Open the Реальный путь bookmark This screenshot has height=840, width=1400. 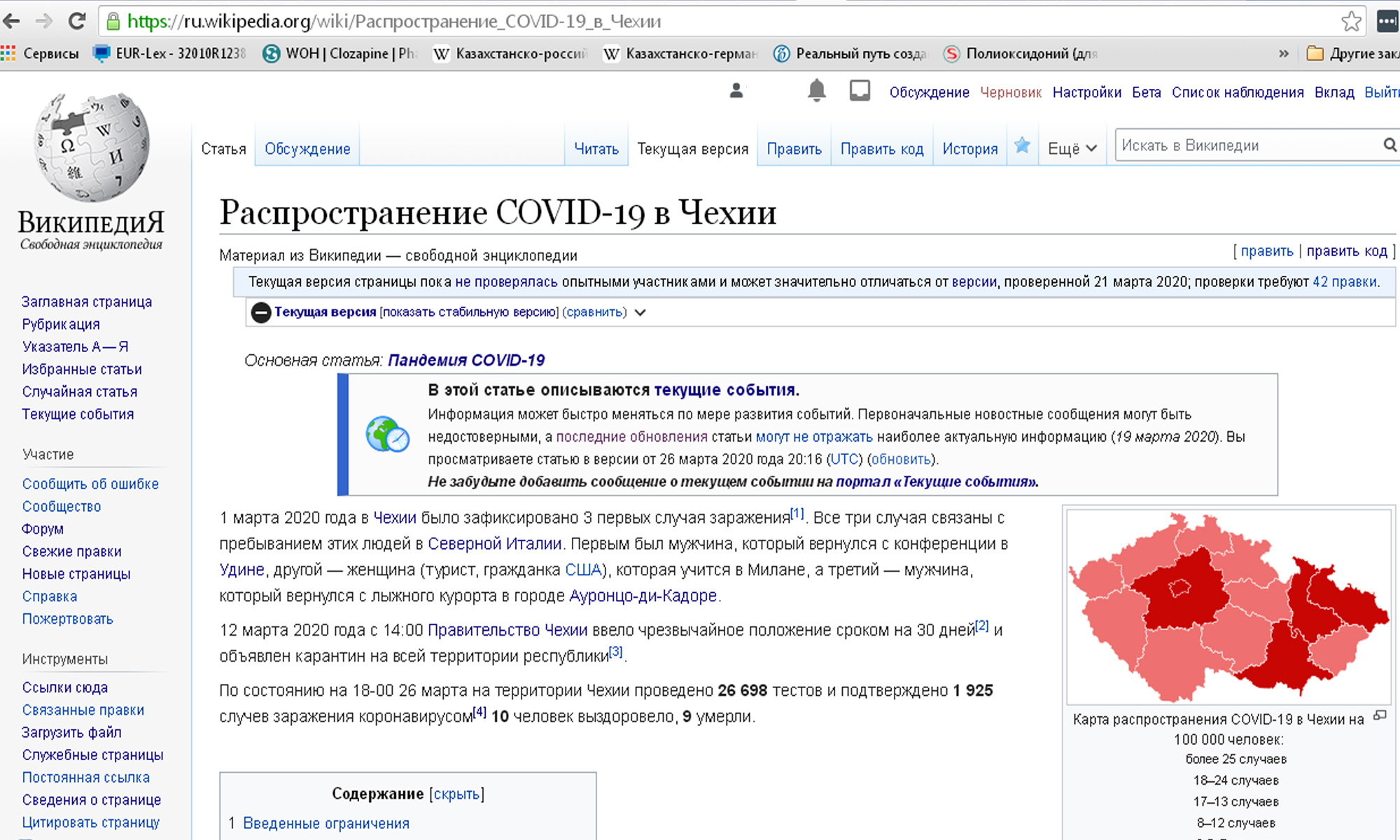(x=850, y=53)
